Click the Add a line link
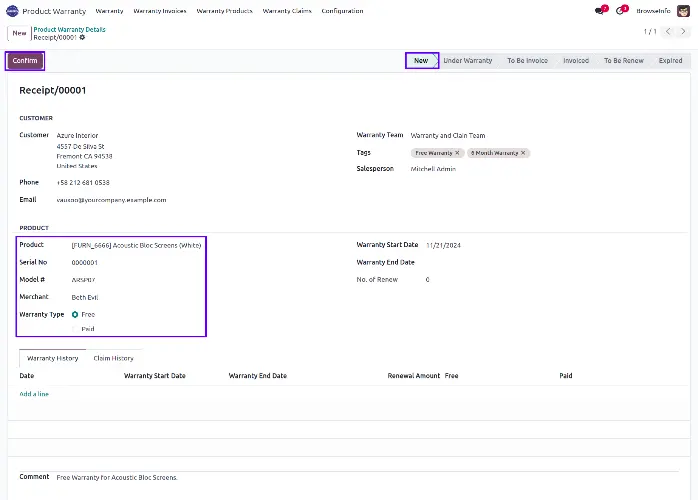The height and width of the screenshot is (500, 698). [34, 394]
